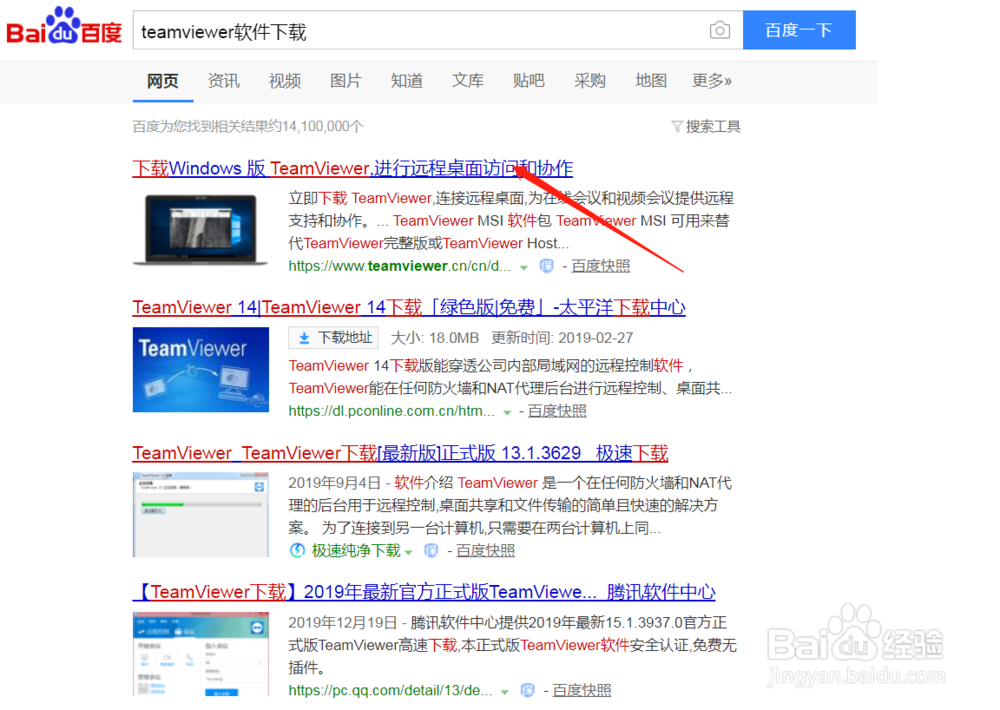Screen dimensions: 1000x710
Task: Click the clock icon beside 极速纯净下载
Action: coord(298,550)
